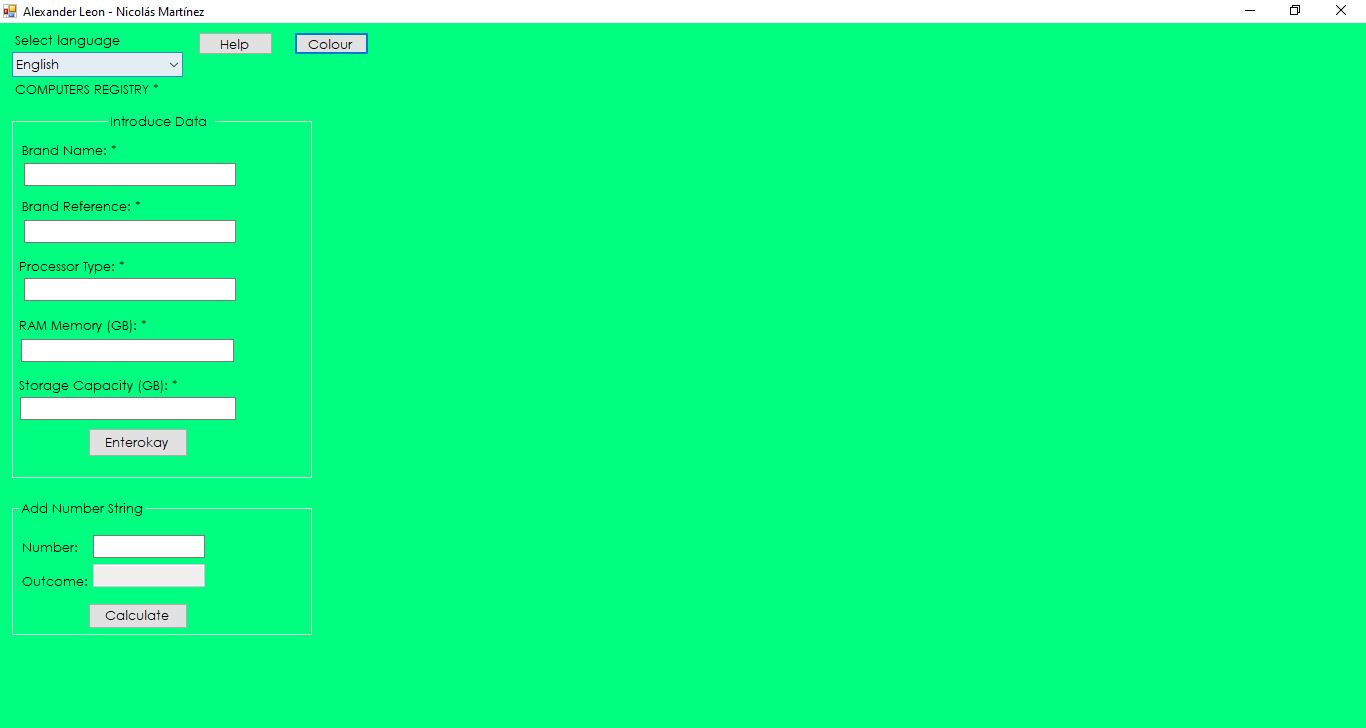Click the Introduce Data group title
This screenshot has height=728, width=1366.
[157, 121]
